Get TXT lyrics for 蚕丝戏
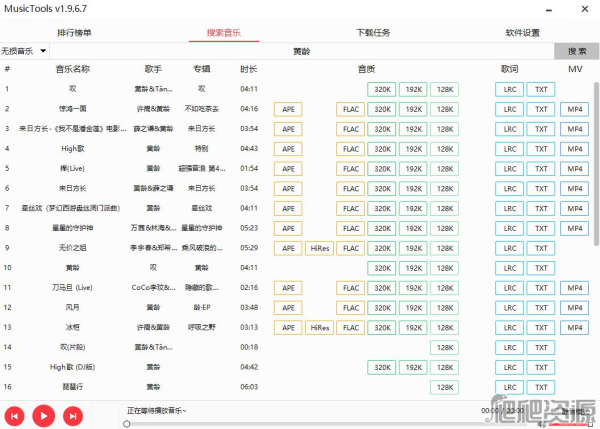Viewport: 600px width, 429px height. click(541, 208)
